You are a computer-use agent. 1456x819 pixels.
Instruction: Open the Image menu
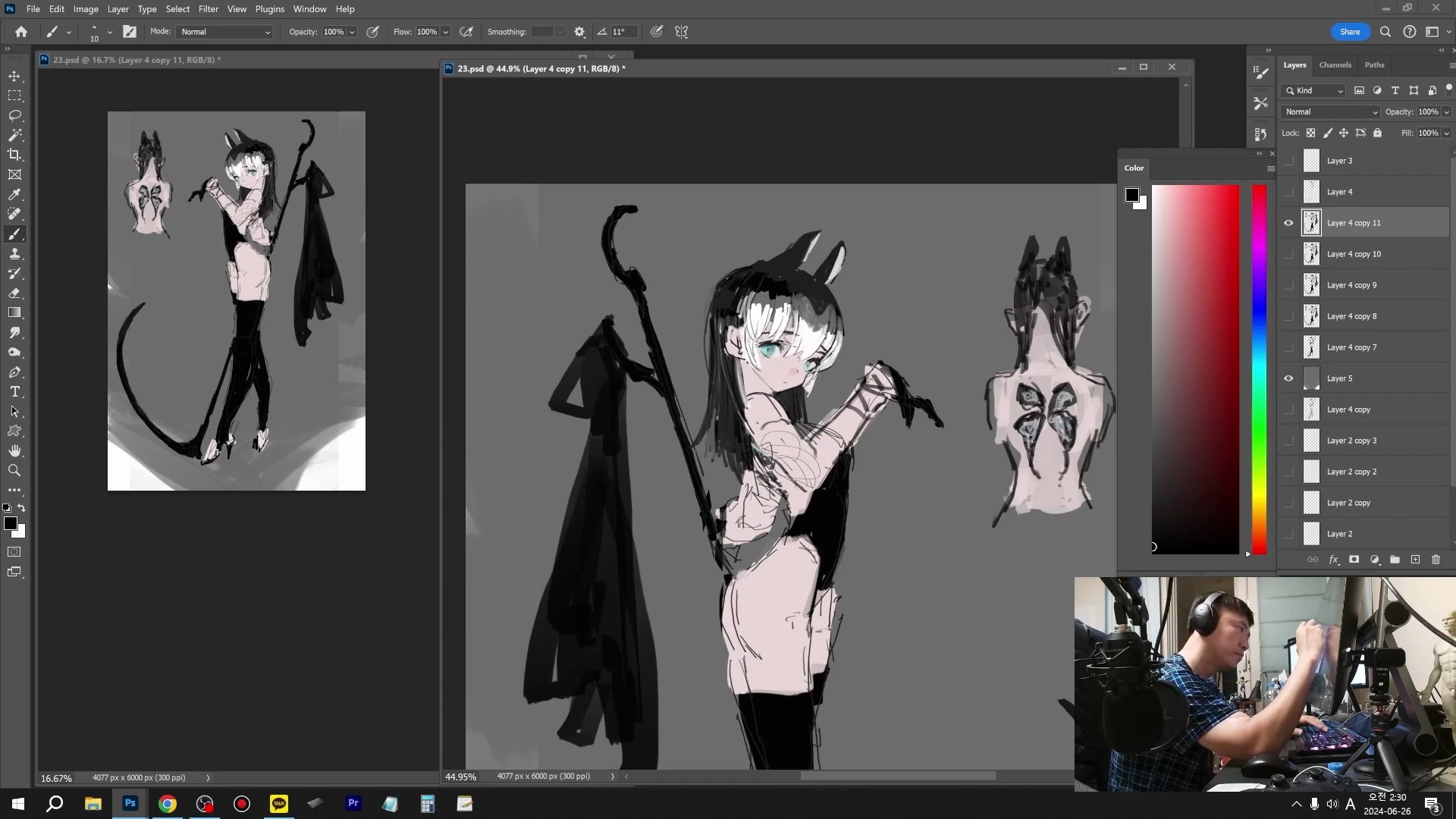(85, 9)
